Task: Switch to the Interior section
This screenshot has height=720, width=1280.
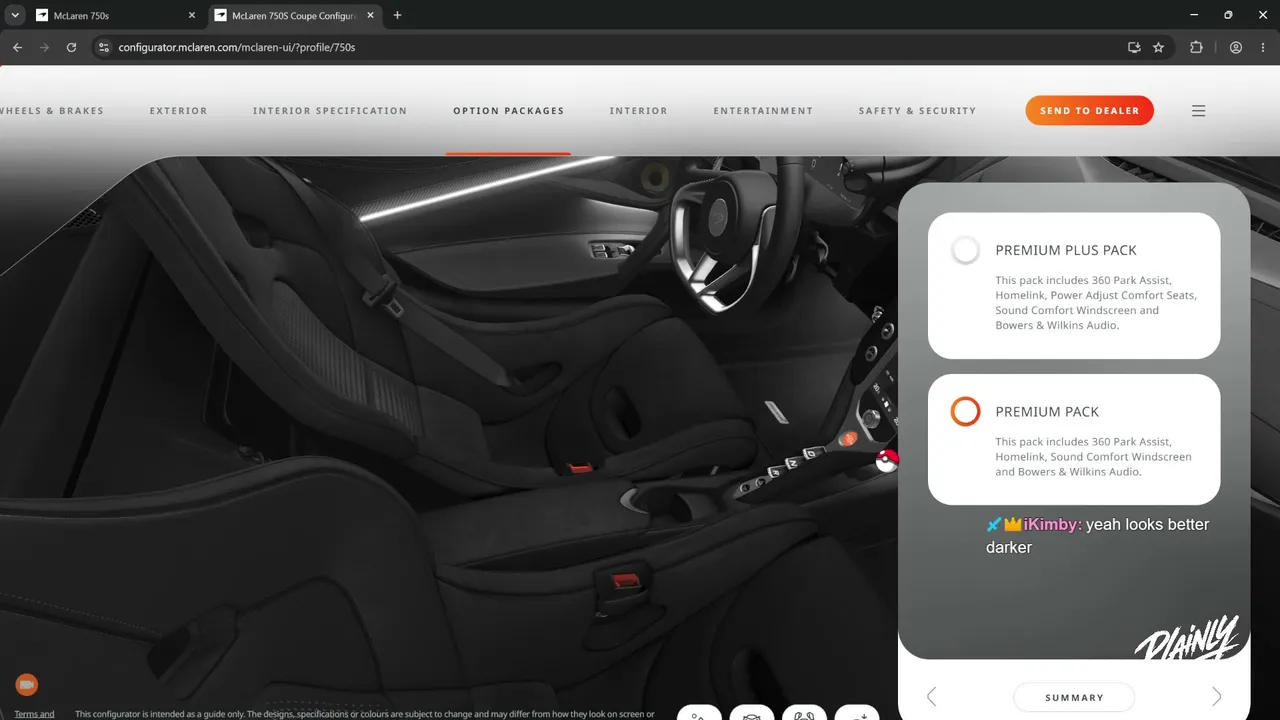Action: click(639, 111)
